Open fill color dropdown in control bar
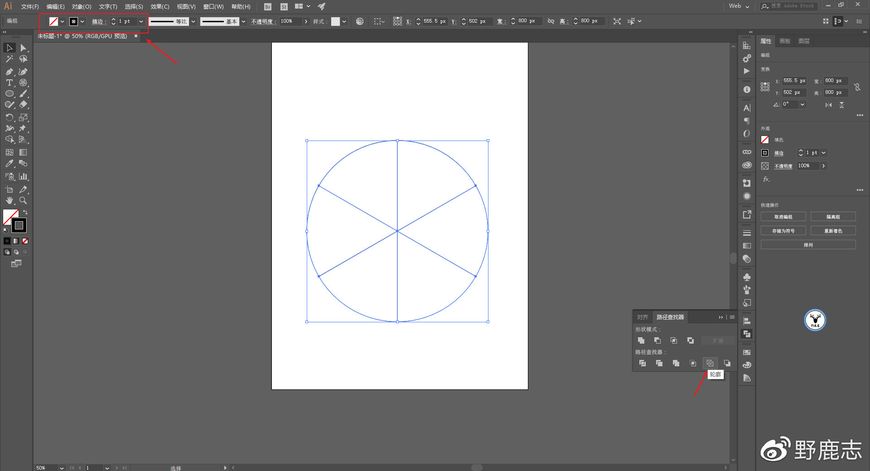This screenshot has width=870, height=471. click(62, 21)
